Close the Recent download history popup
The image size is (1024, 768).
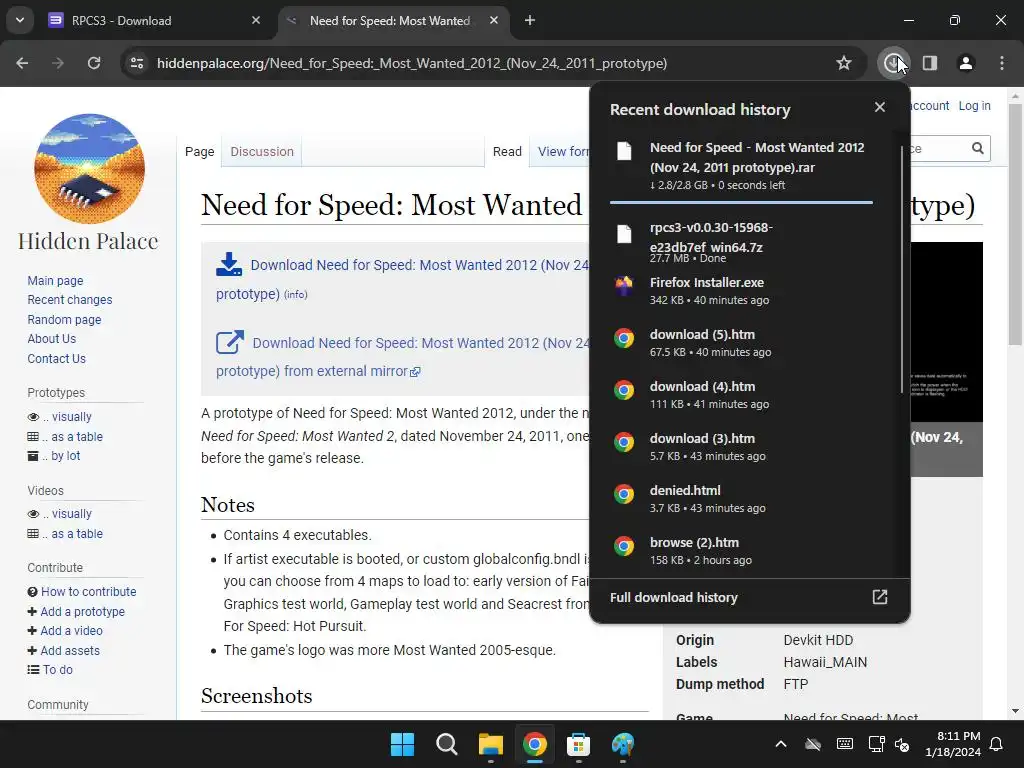coord(880,107)
